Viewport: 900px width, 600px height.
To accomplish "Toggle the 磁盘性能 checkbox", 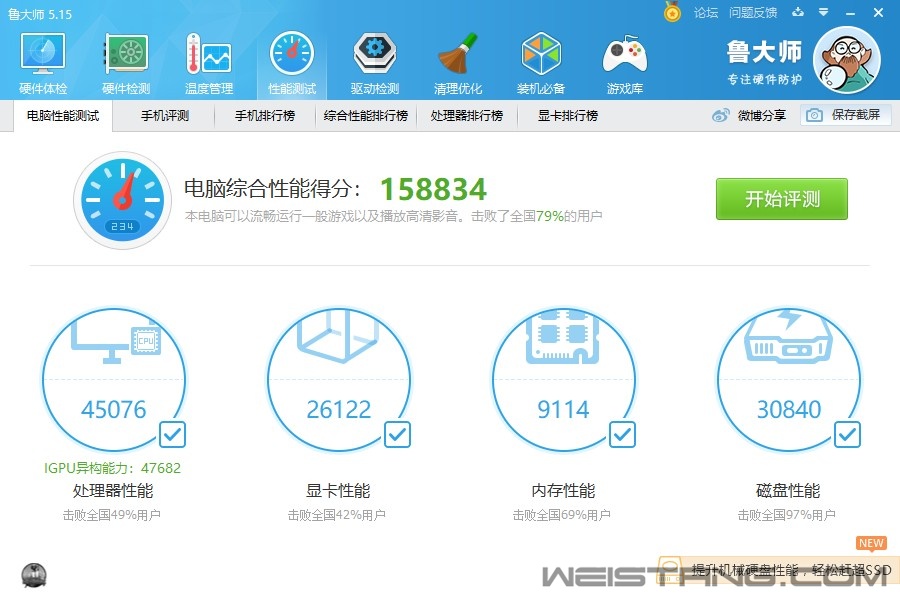I will tap(847, 435).
